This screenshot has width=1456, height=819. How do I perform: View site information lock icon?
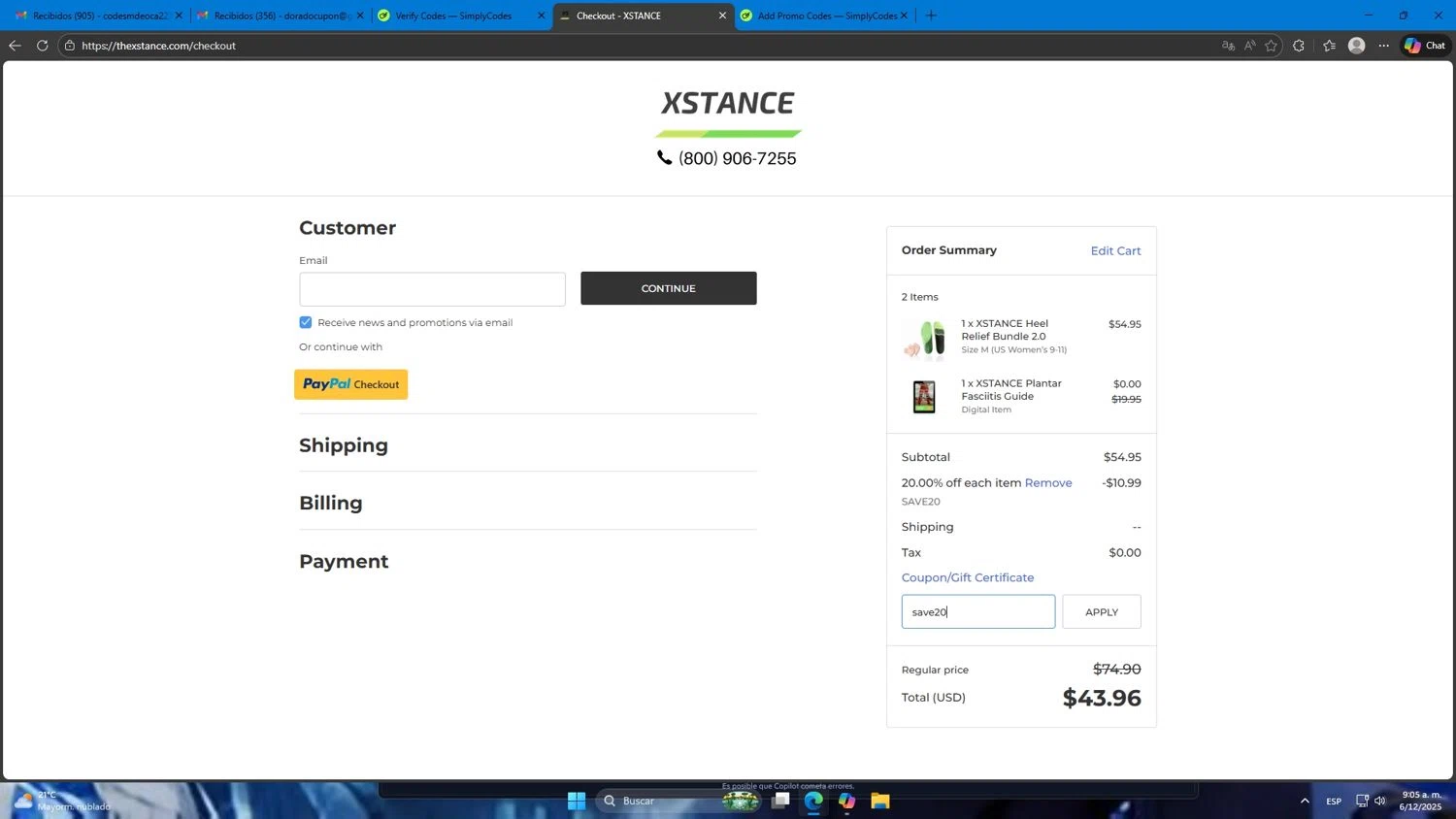(69, 46)
